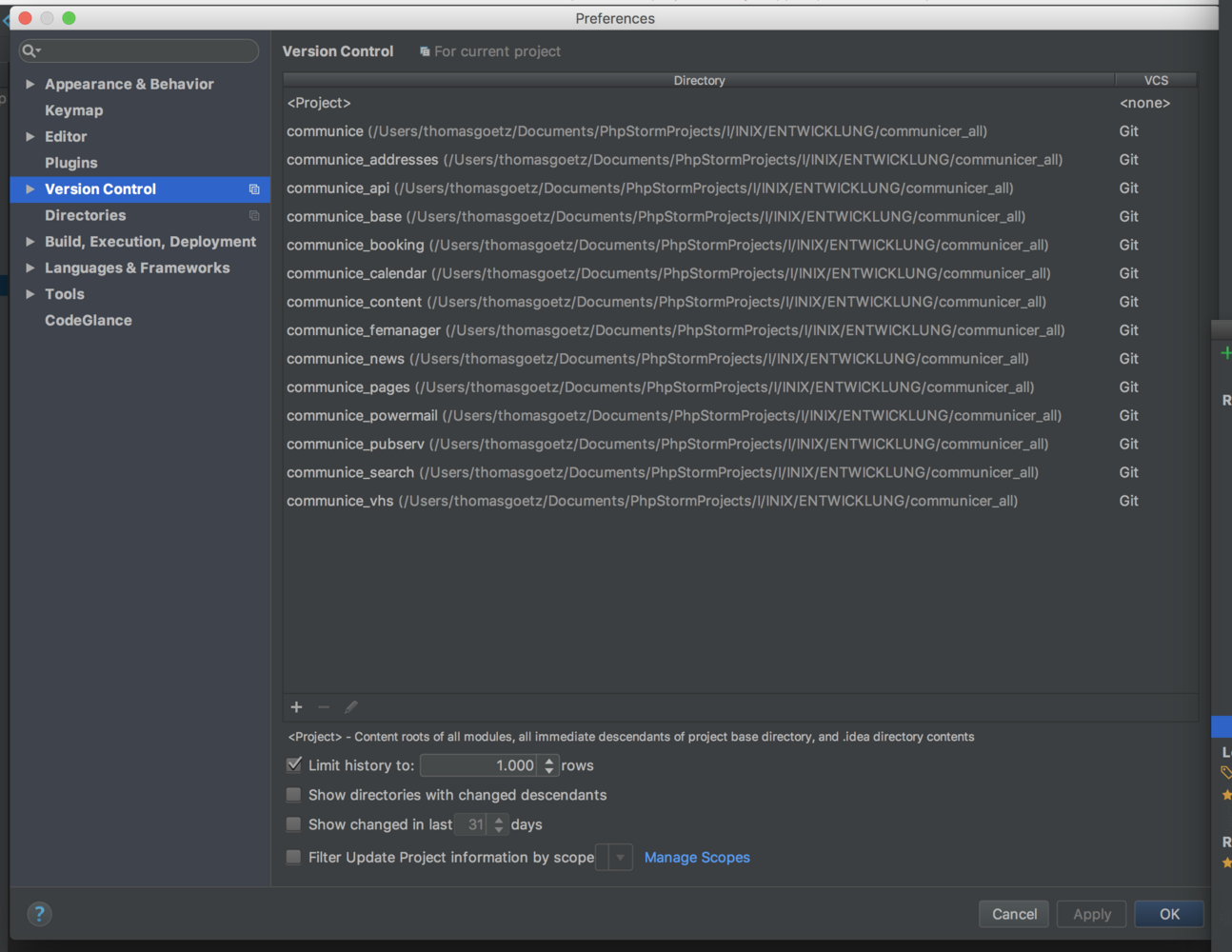Screen dimensions: 1232x952
Task: Click the For current project icon
Action: [x=425, y=51]
